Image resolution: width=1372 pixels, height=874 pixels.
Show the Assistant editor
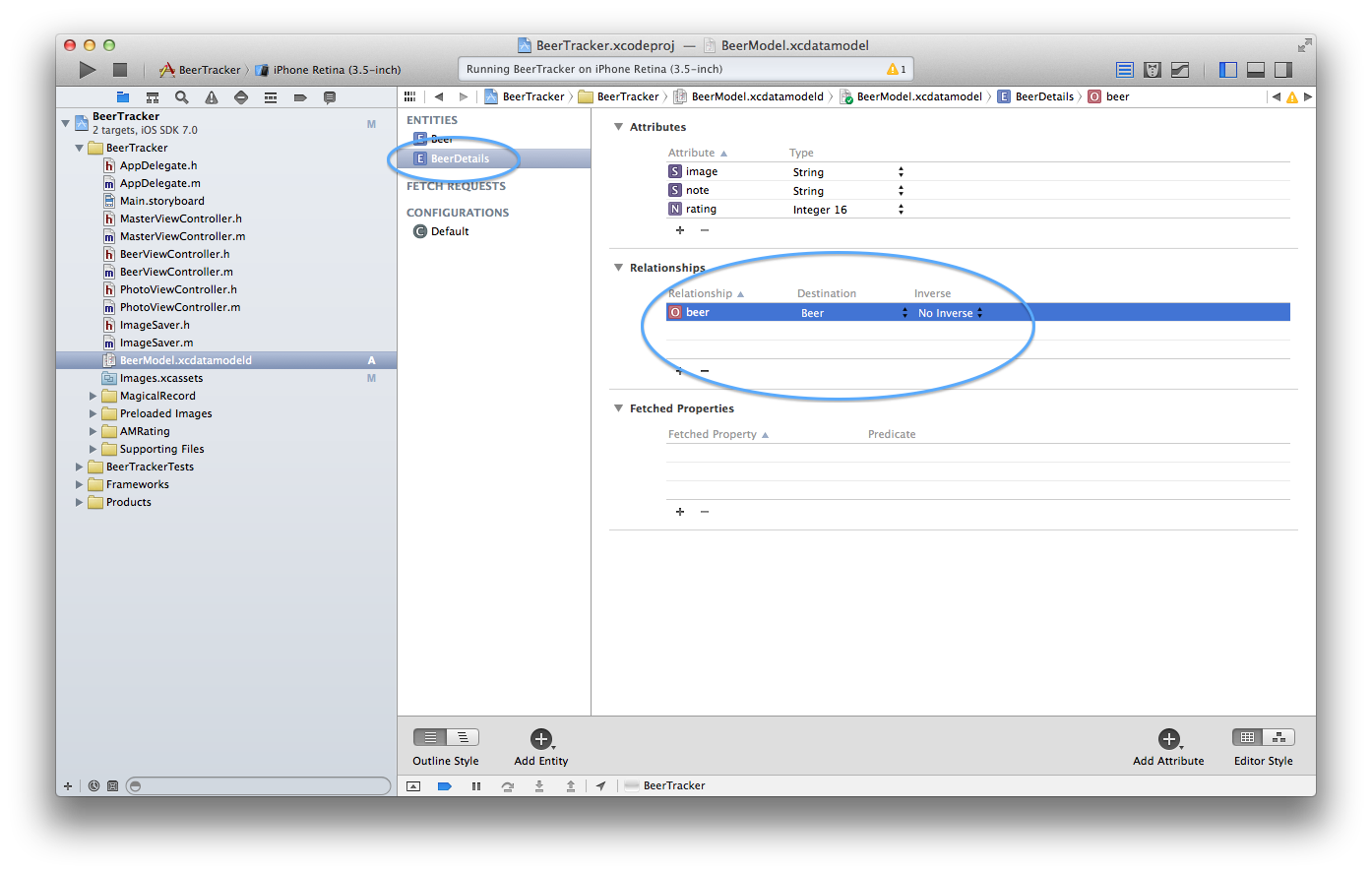coord(1153,70)
